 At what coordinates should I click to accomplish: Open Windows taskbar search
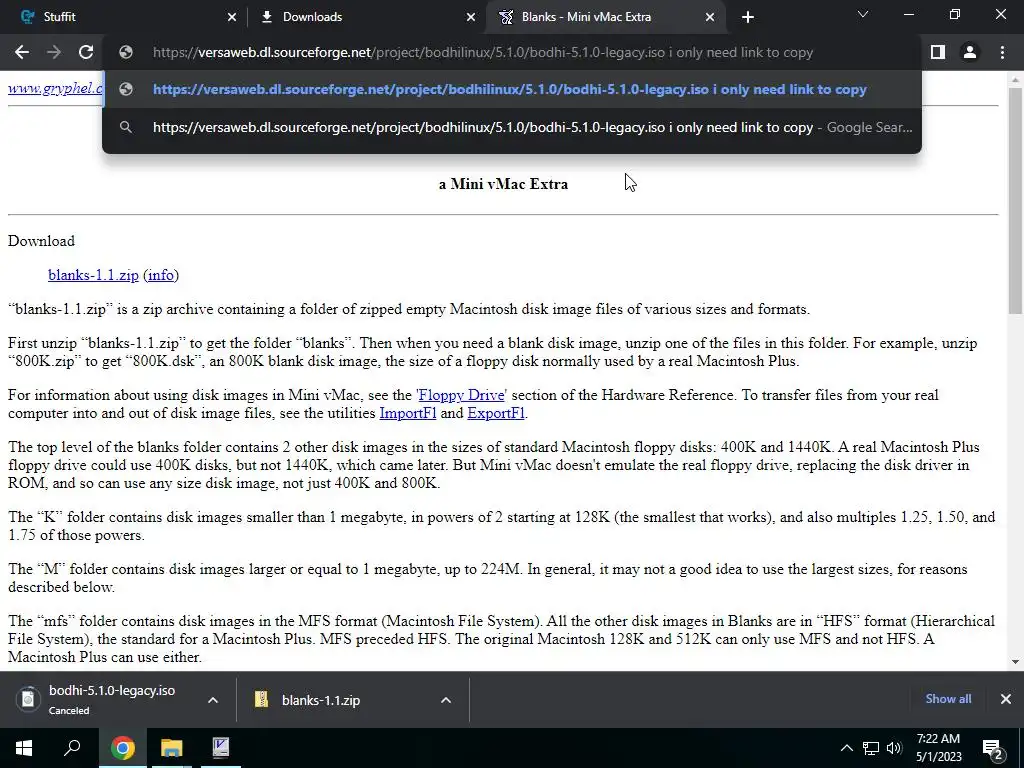(72, 748)
